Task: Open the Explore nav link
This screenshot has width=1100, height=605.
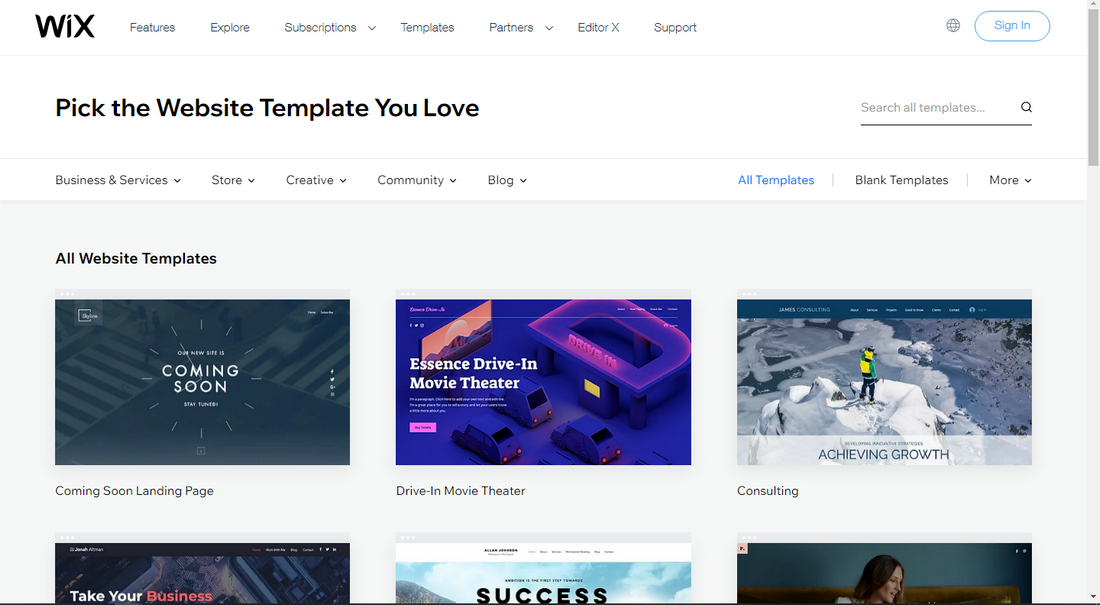Action: pyautogui.click(x=230, y=27)
